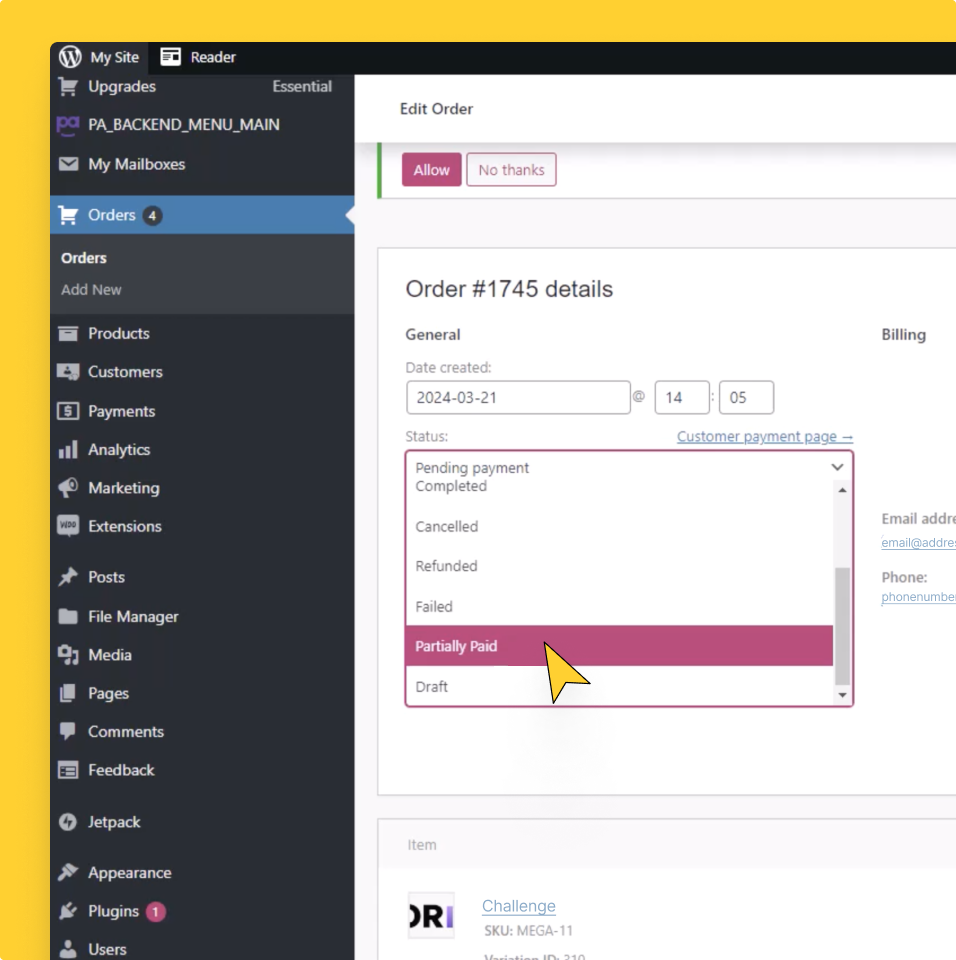Open Add New under Orders
Image resolution: width=956 pixels, height=960 pixels.
point(91,289)
